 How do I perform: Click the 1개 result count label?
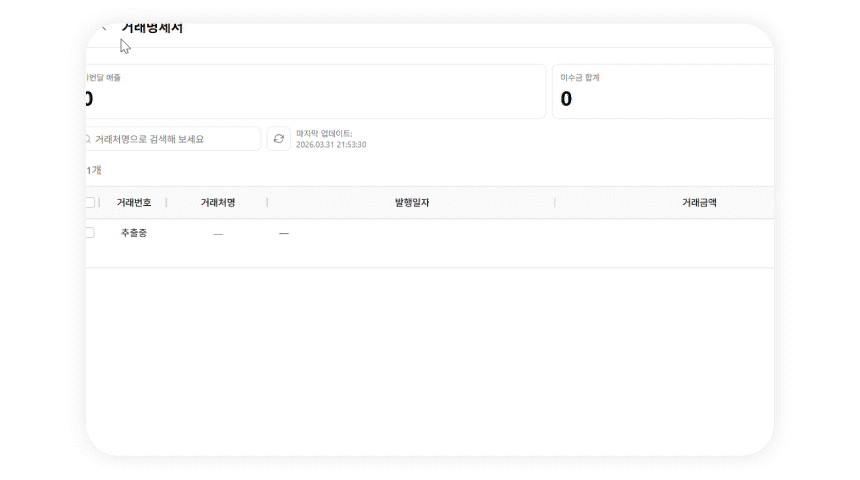coord(93,170)
